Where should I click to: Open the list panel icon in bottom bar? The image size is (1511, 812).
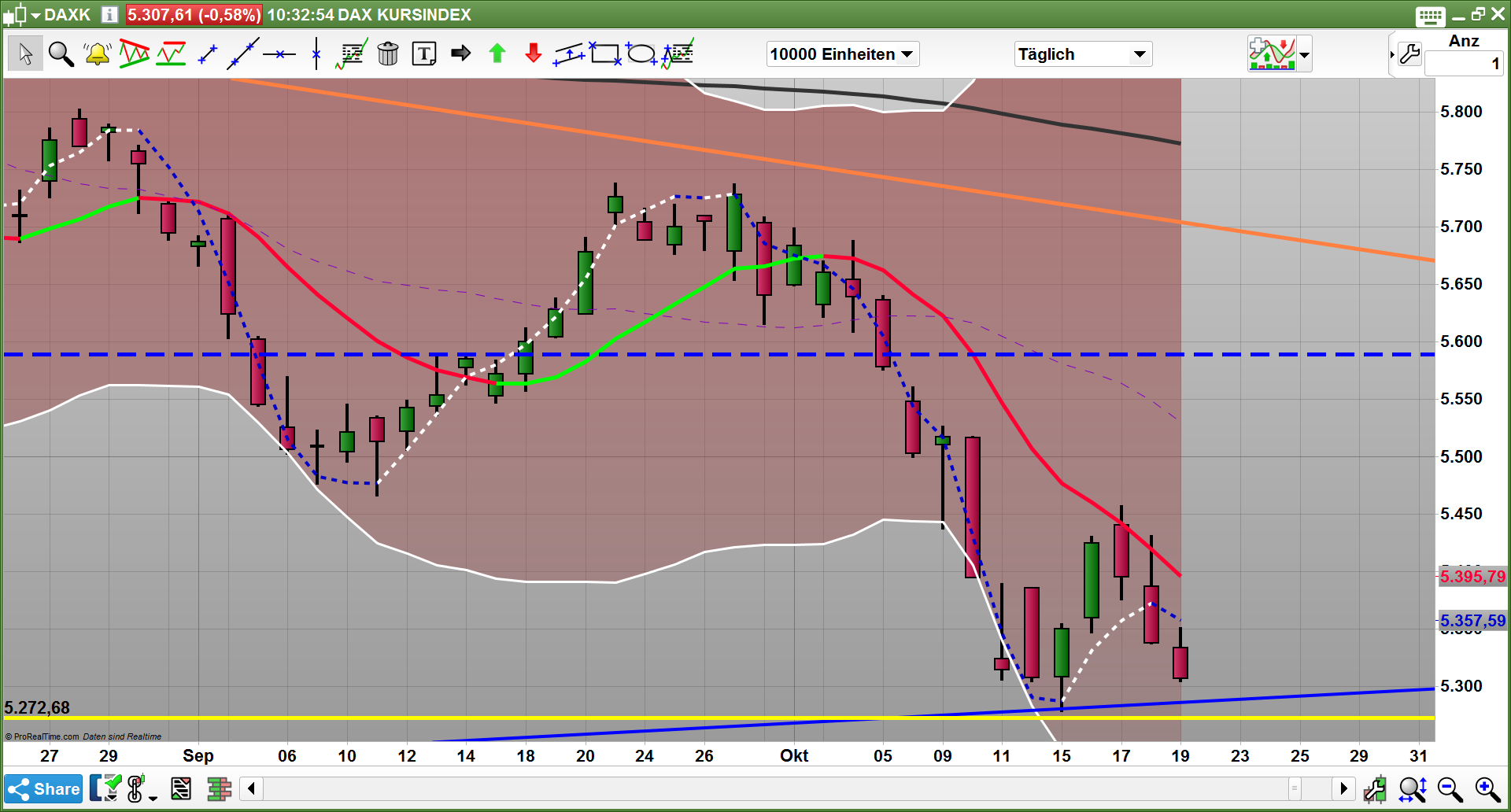pyautogui.click(x=181, y=788)
